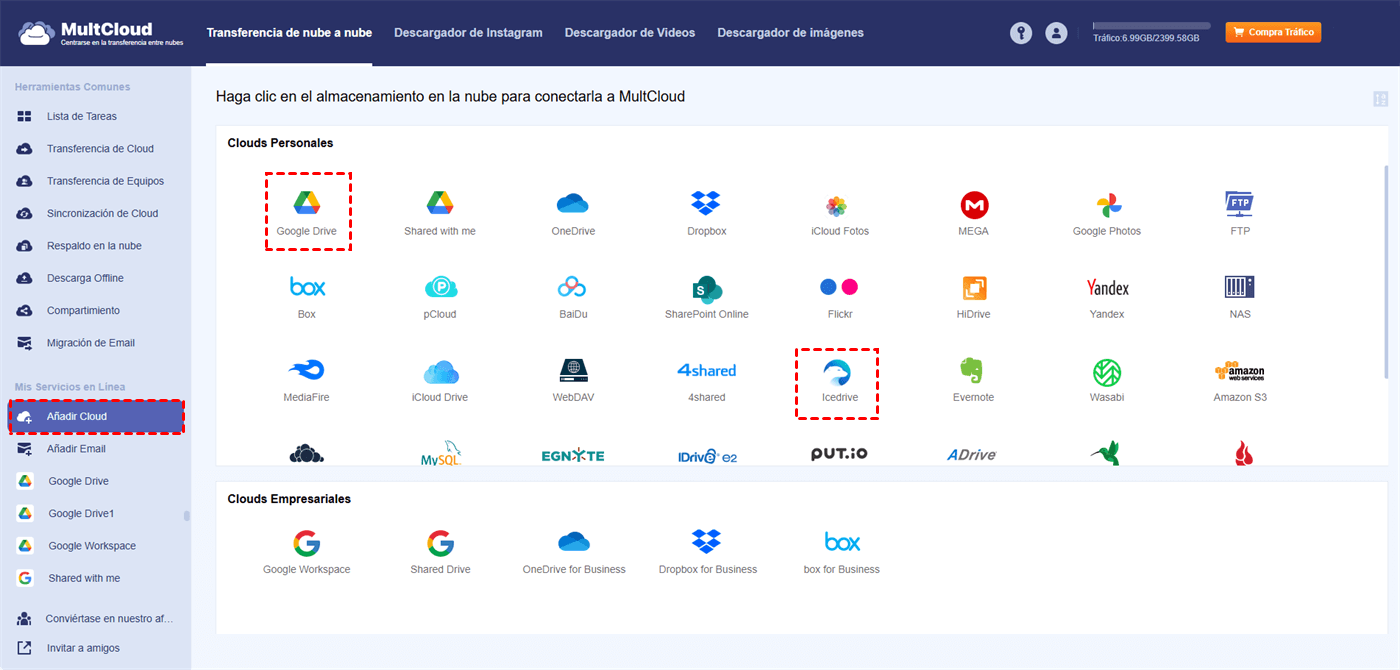Select the WebDAV icon
This screenshot has height=670, width=1400.
click(573, 371)
